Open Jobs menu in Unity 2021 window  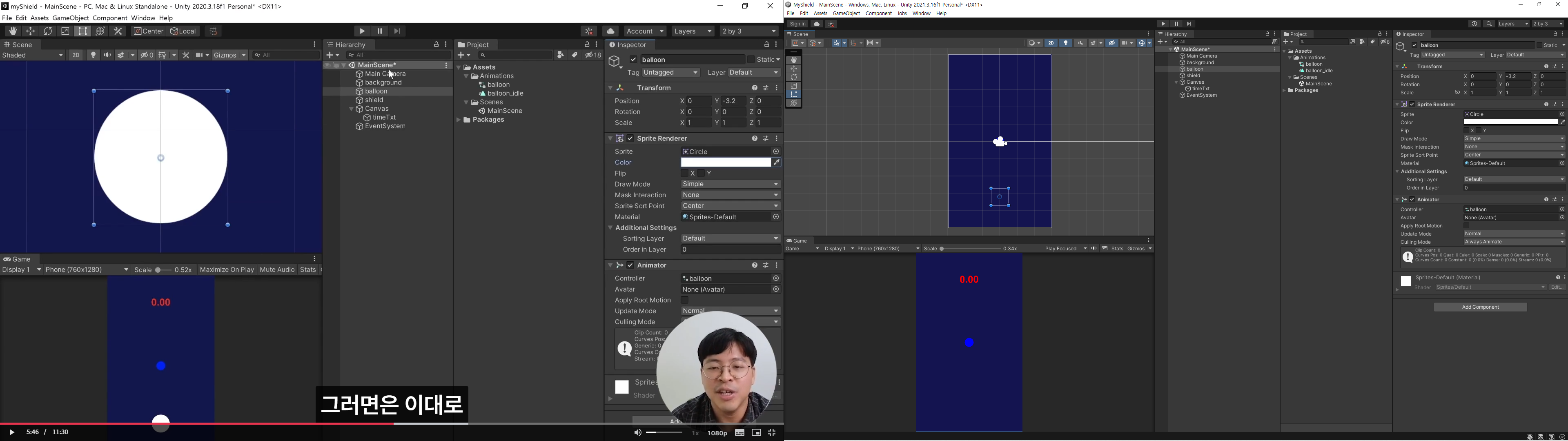point(902,13)
